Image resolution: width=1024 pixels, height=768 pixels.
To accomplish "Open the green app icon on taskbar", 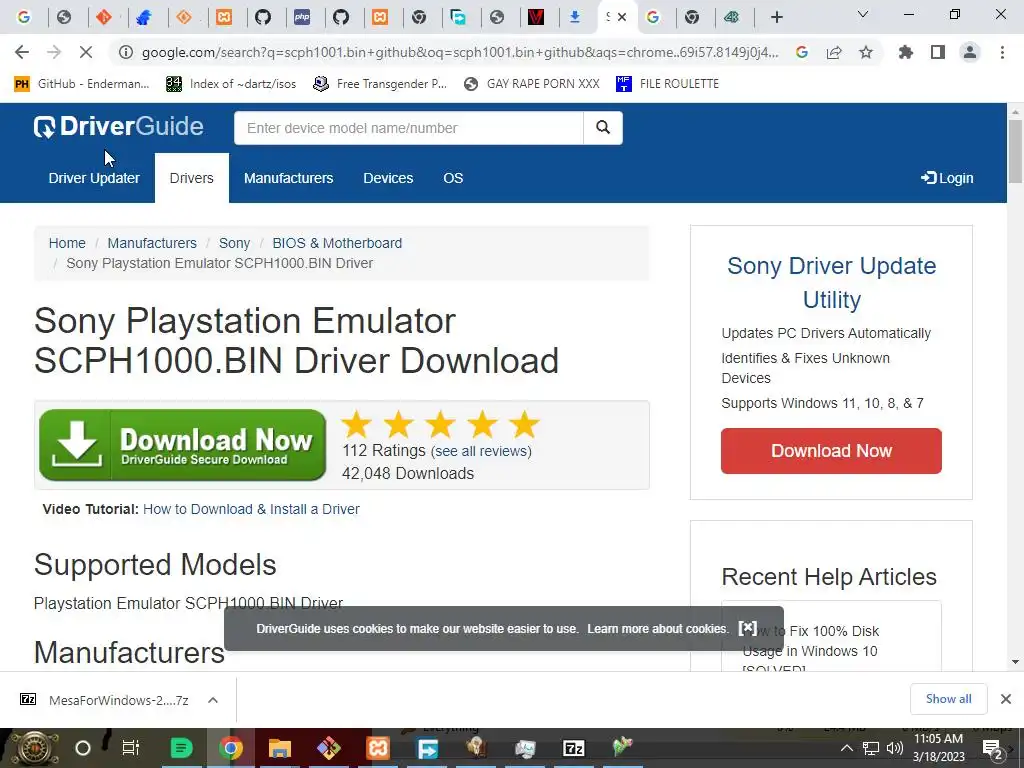I will tap(181, 748).
